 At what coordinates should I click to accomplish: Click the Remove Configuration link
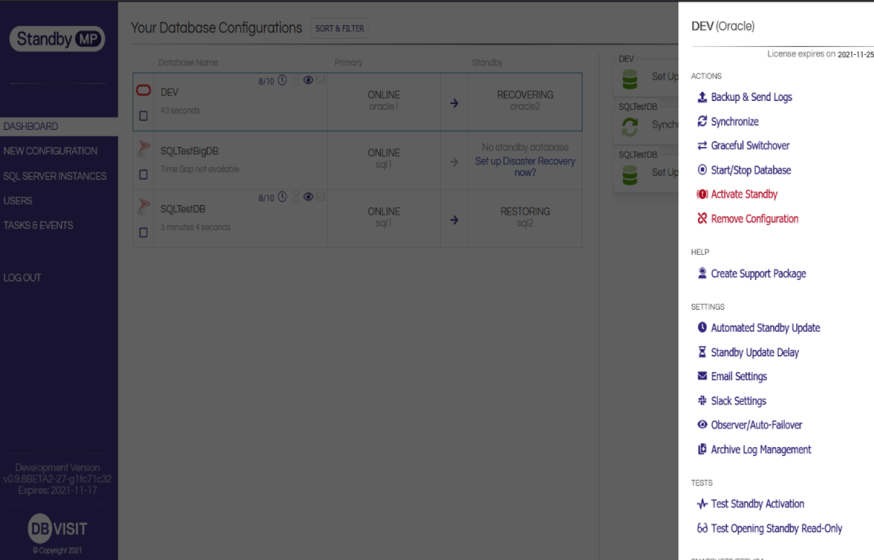(755, 218)
